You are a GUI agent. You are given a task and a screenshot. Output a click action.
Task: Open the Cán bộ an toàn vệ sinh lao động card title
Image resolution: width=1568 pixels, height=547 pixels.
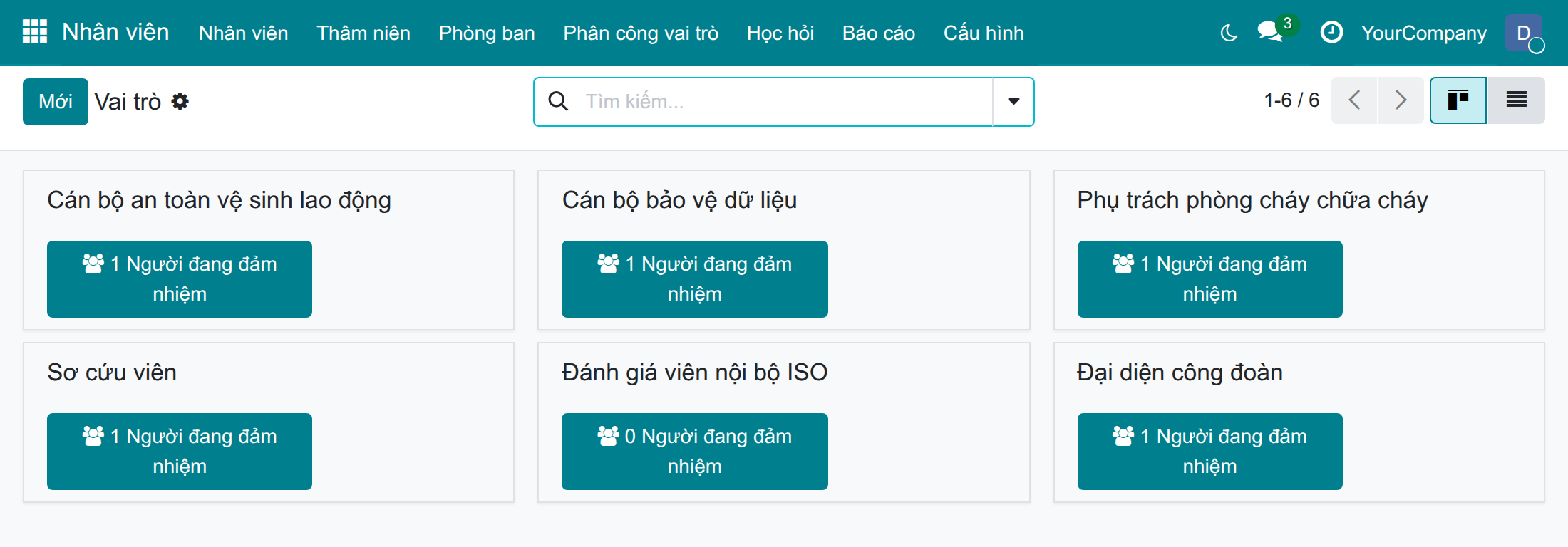[219, 201]
